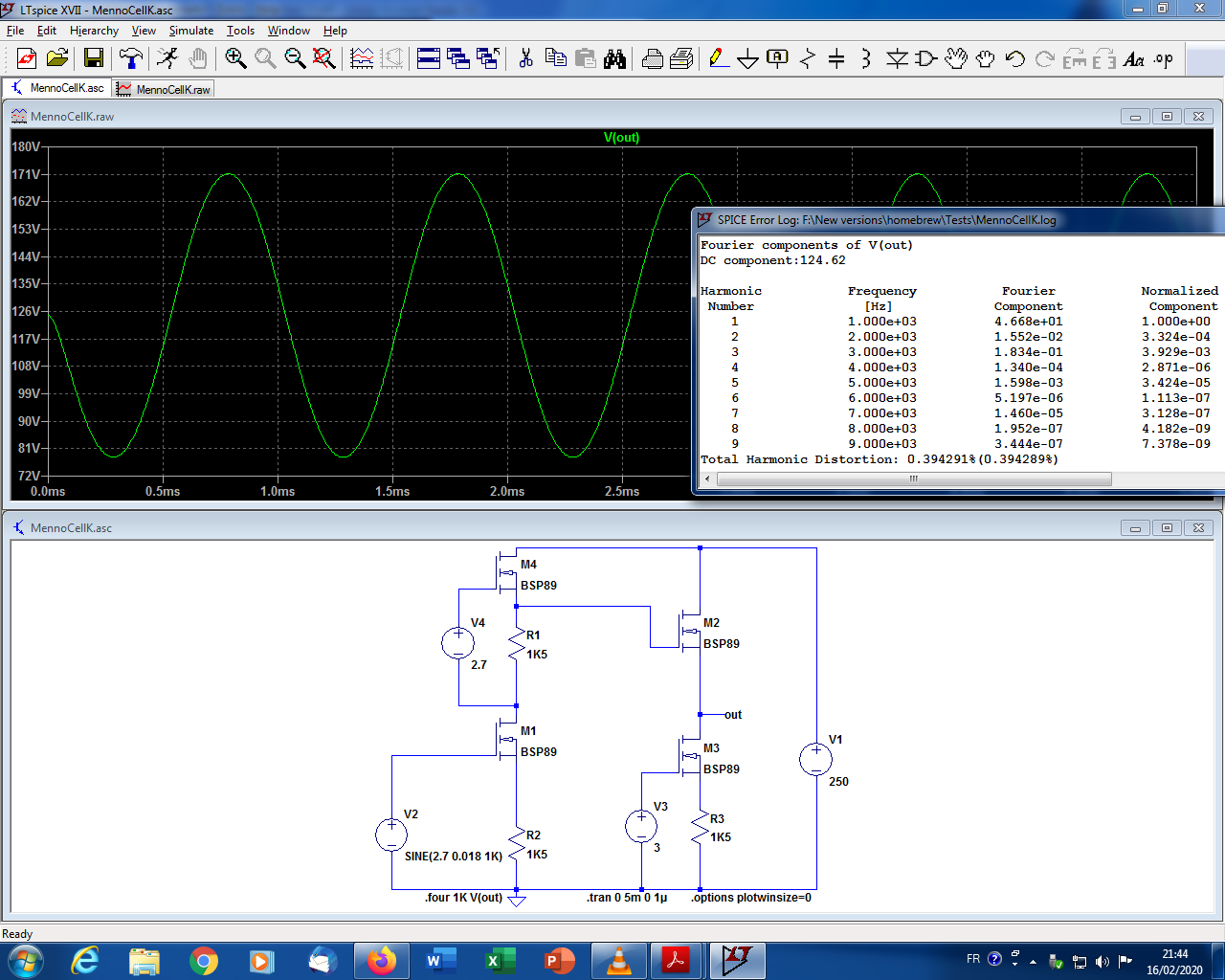Image resolution: width=1225 pixels, height=980 pixels.
Task: Click the .tran 0 5m 0 1µ directive
Action: point(627,898)
